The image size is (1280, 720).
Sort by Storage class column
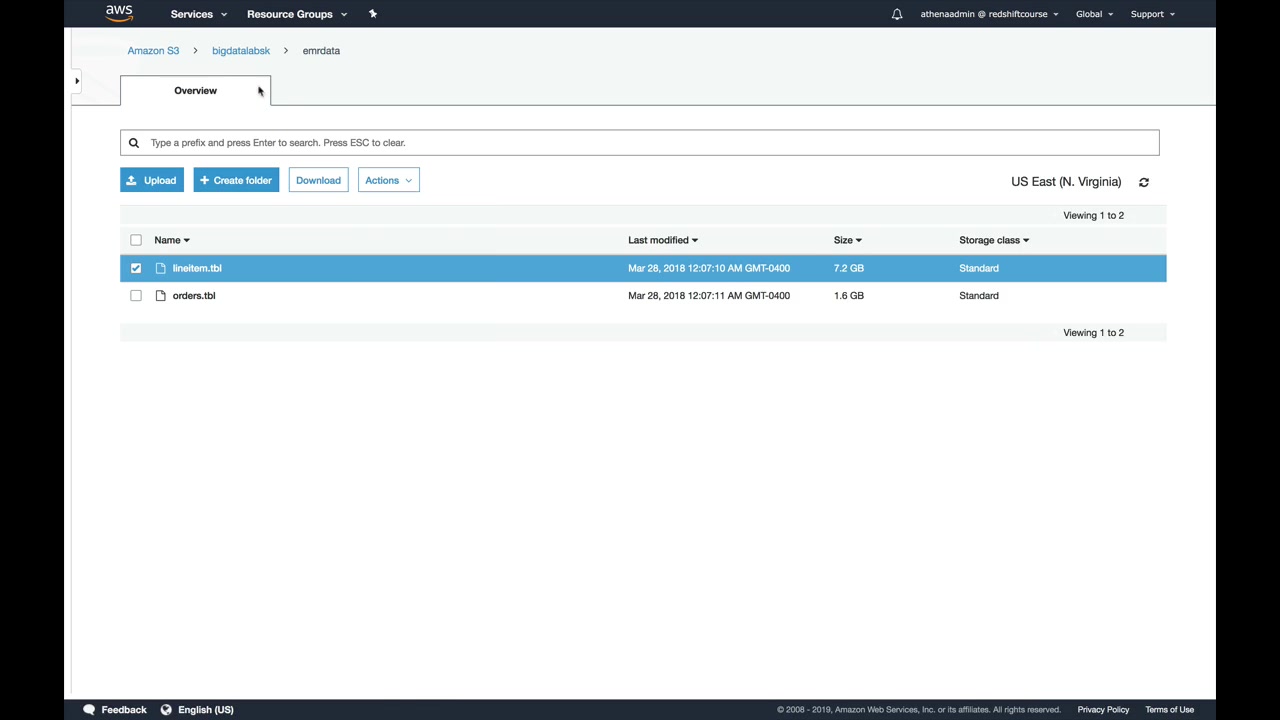pos(994,240)
